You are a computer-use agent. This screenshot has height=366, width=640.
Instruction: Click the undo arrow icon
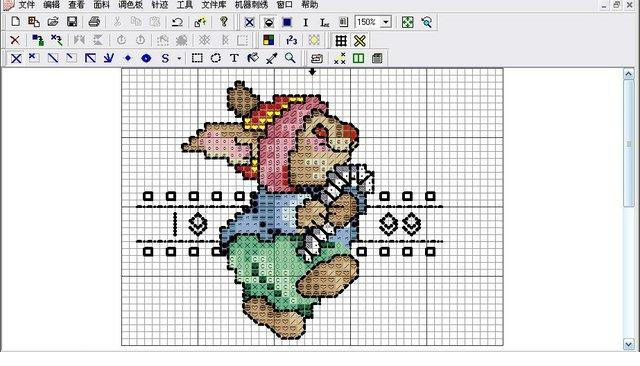(177, 22)
